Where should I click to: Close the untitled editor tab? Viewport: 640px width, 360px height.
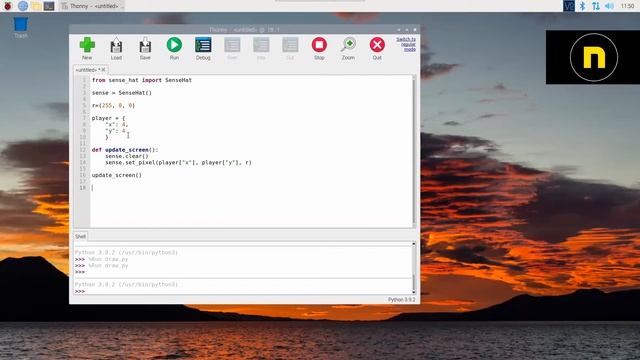click(x=103, y=70)
